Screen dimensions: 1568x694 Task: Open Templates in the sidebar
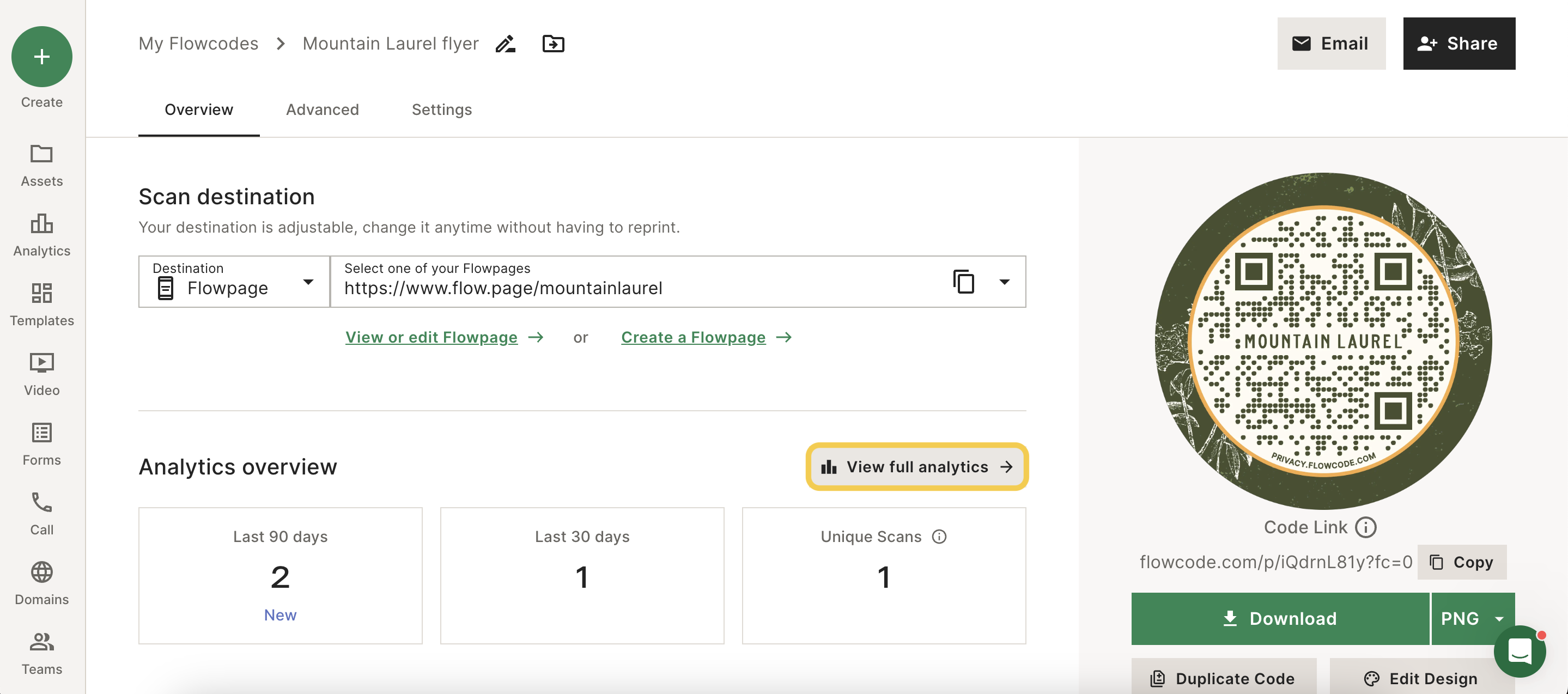pos(41,305)
